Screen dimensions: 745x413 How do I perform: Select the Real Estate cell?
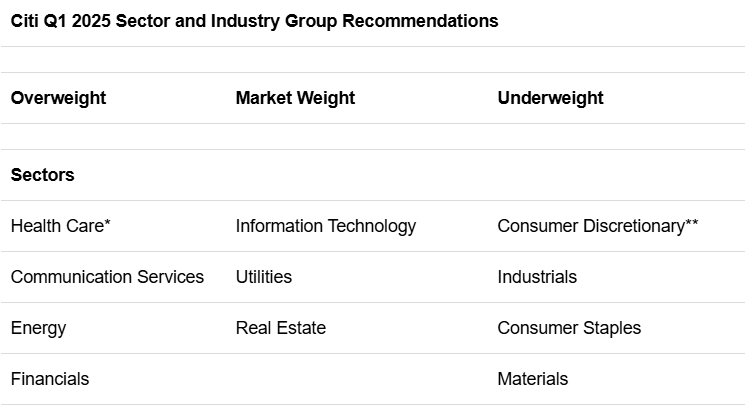click(x=280, y=328)
